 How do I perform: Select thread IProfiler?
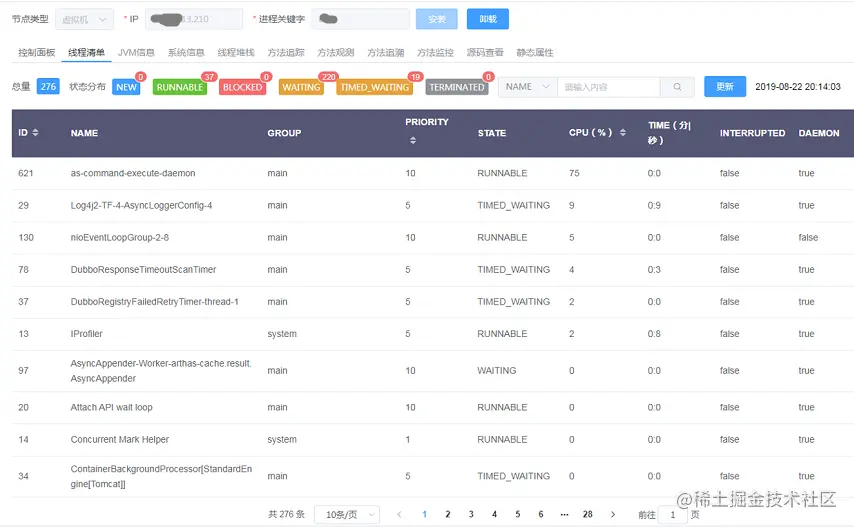[x=86, y=334]
